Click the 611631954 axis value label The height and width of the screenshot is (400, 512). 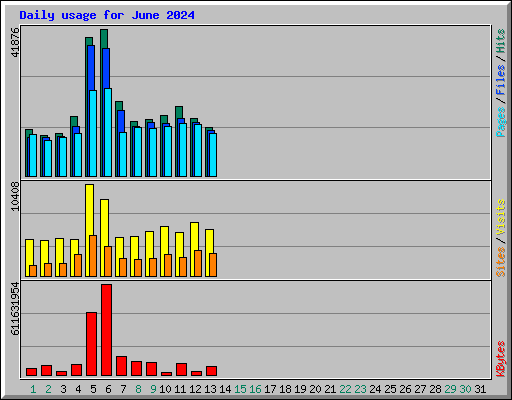point(15,308)
